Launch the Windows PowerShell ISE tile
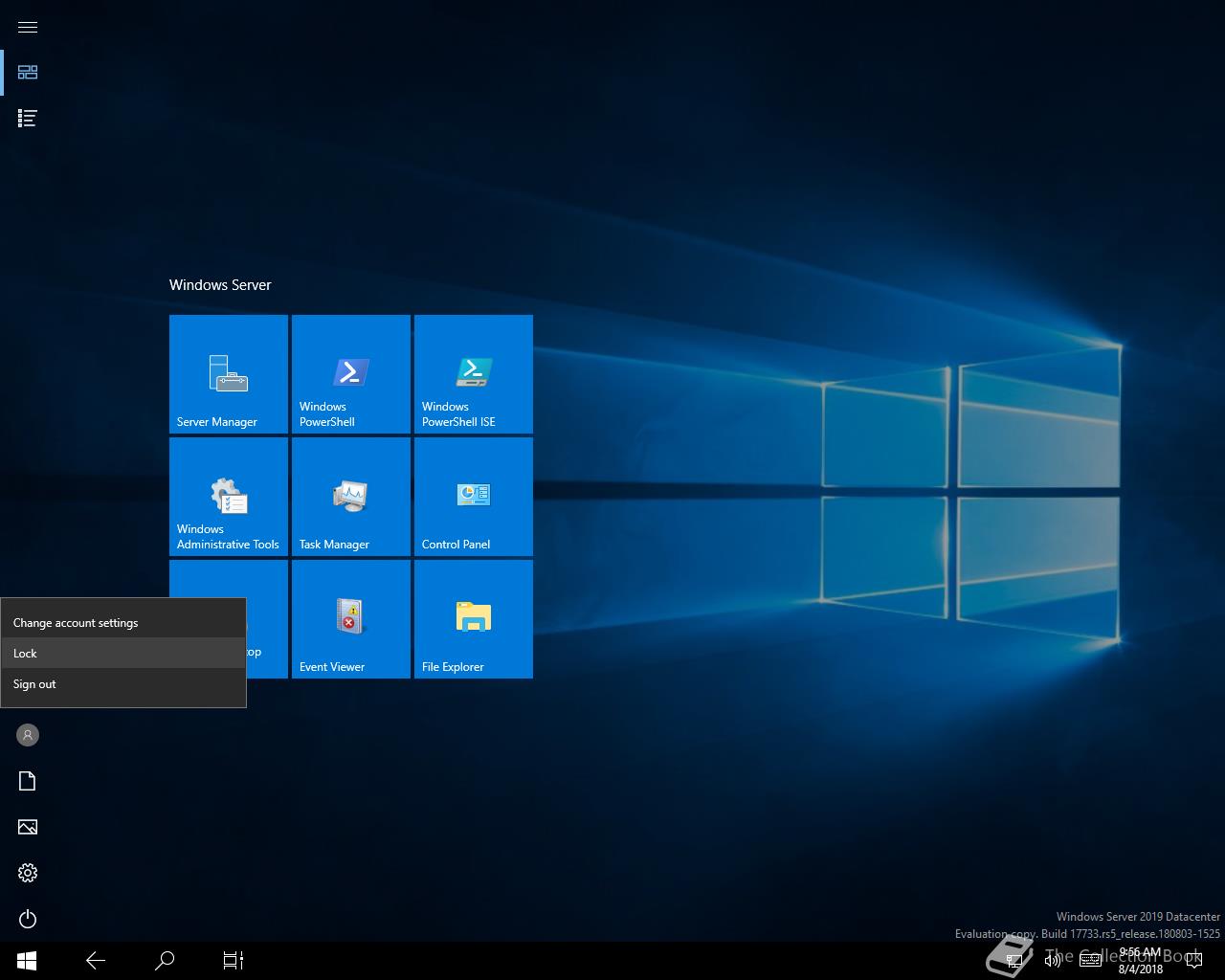 pos(474,374)
